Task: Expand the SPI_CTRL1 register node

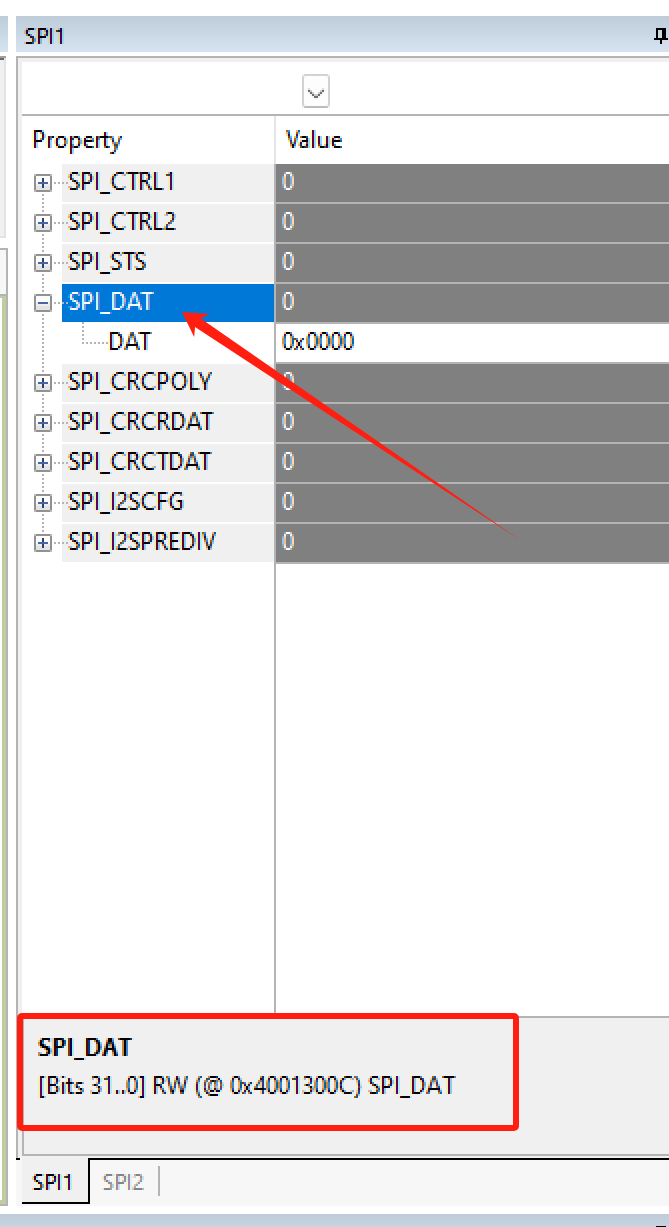Action: click(43, 183)
